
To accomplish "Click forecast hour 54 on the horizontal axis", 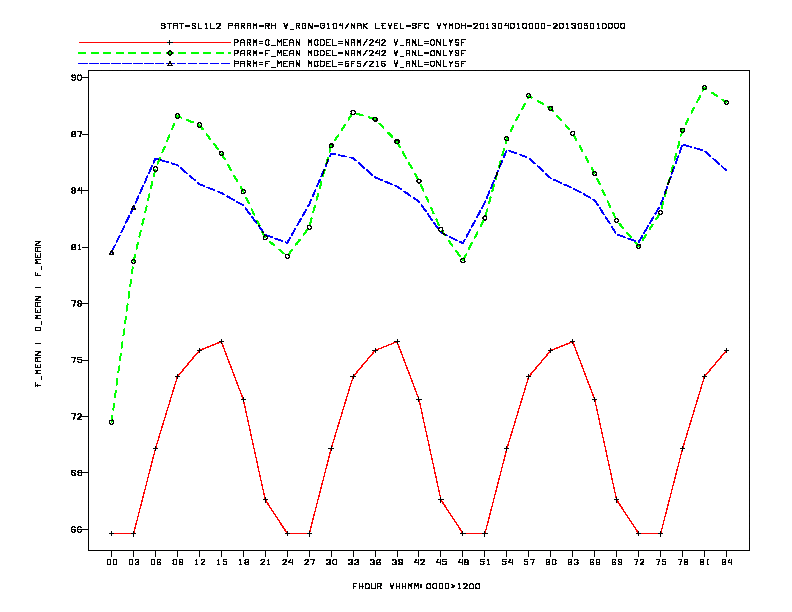I will (x=507, y=562).
